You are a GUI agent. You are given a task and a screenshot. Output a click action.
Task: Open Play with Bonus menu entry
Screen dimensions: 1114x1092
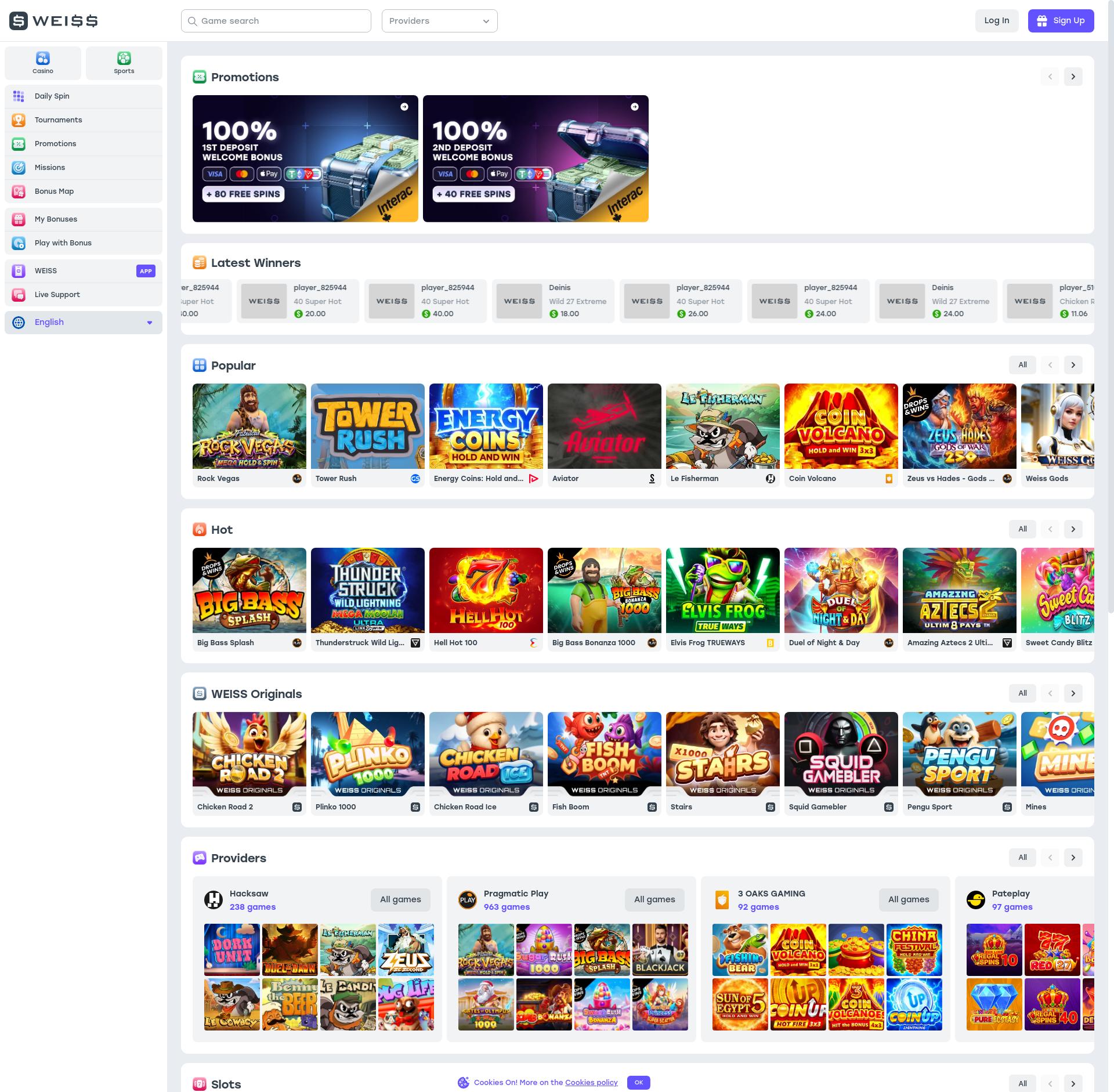tap(62, 243)
